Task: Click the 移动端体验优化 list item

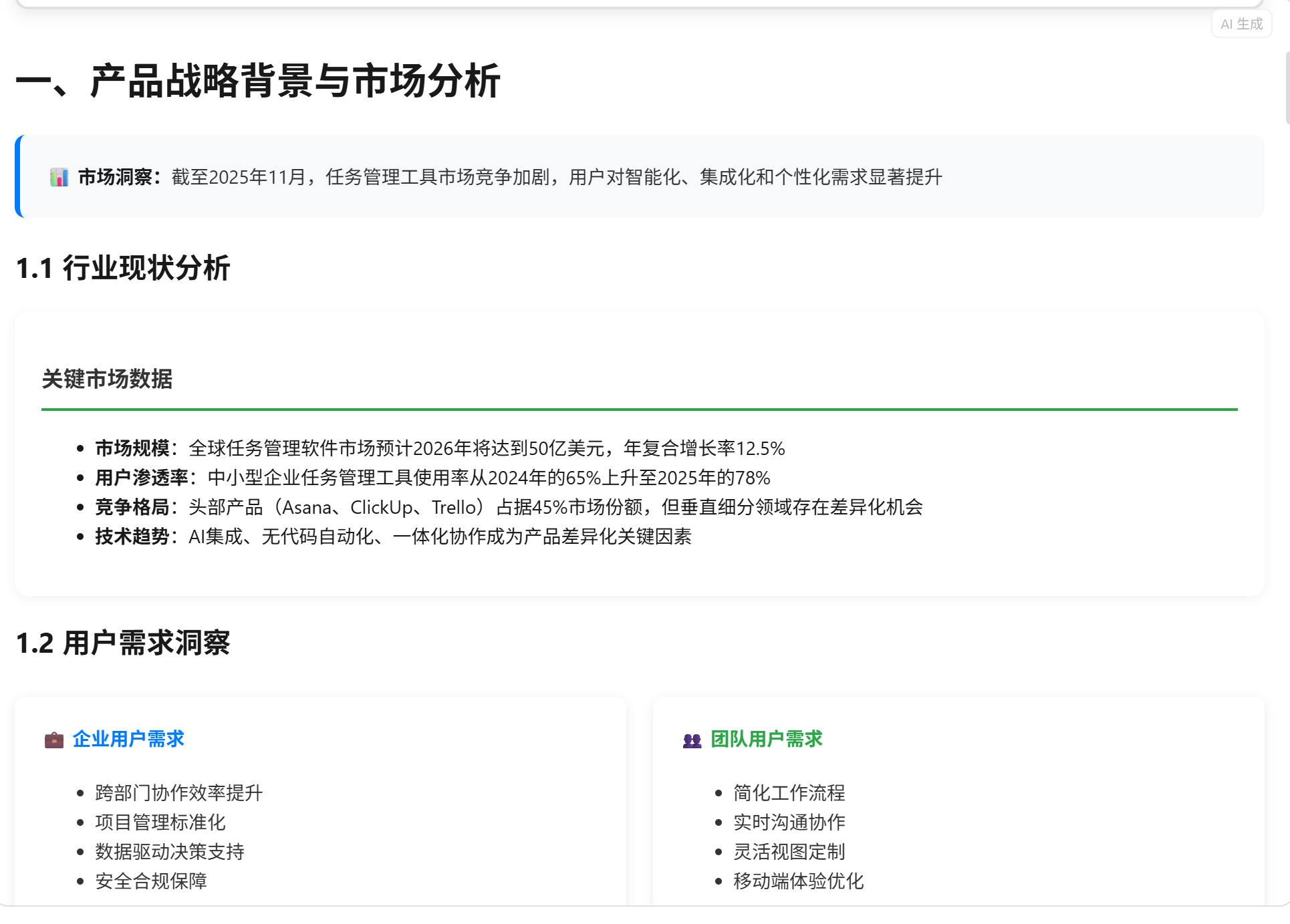Action: pyautogui.click(x=798, y=881)
